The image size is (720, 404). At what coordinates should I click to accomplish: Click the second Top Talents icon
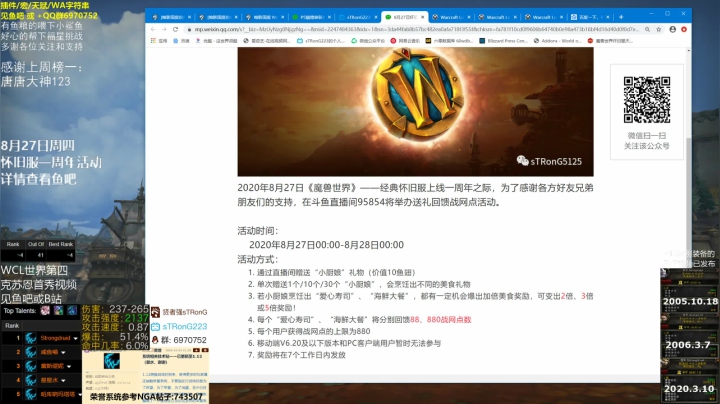coord(58,311)
